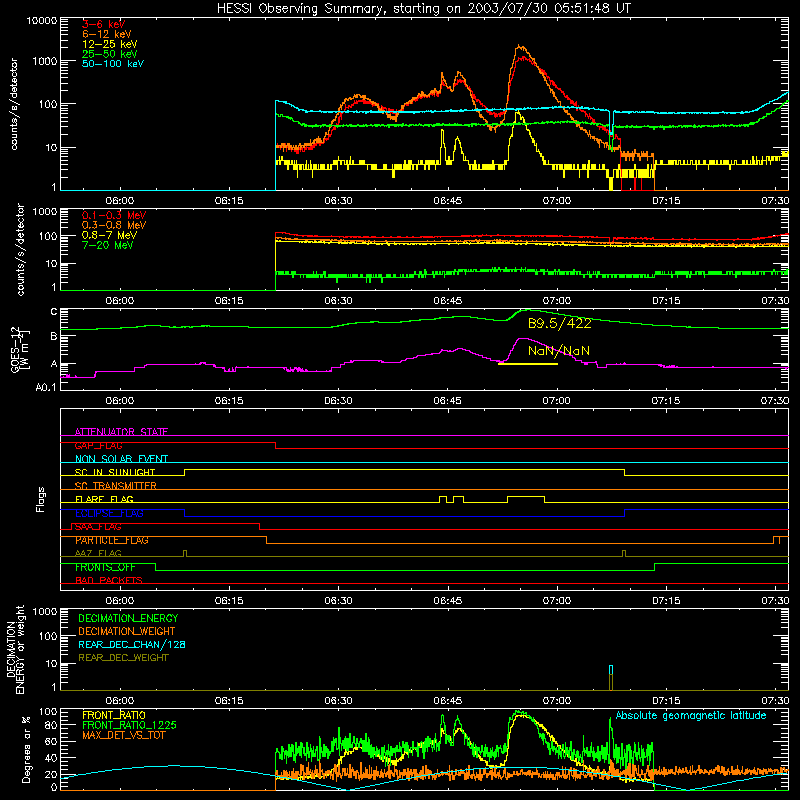
Task: Click the PARTICLE_FLAG label
Action: coord(112,540)
